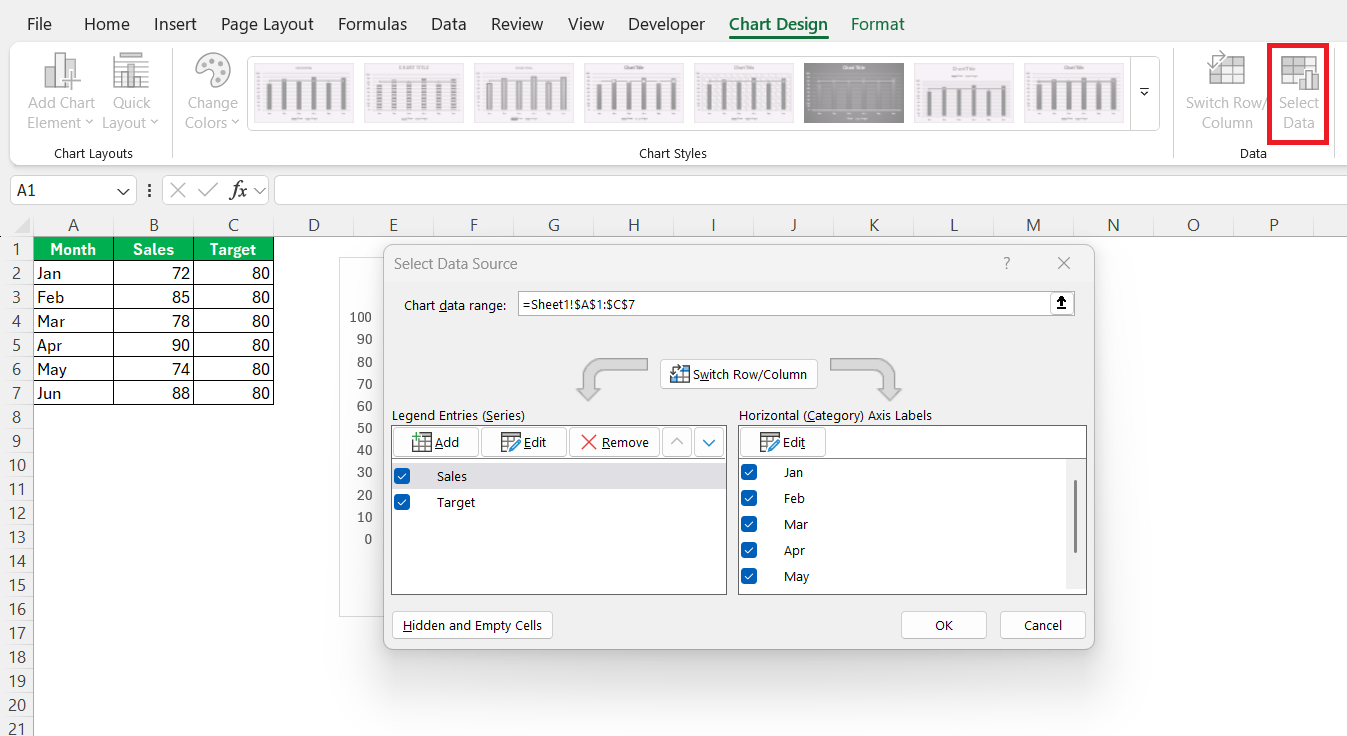The width and height of the screenshot is (1347, 736).
Task: Apply the dark-background chart style thumbnail
Action: point(854,93)
